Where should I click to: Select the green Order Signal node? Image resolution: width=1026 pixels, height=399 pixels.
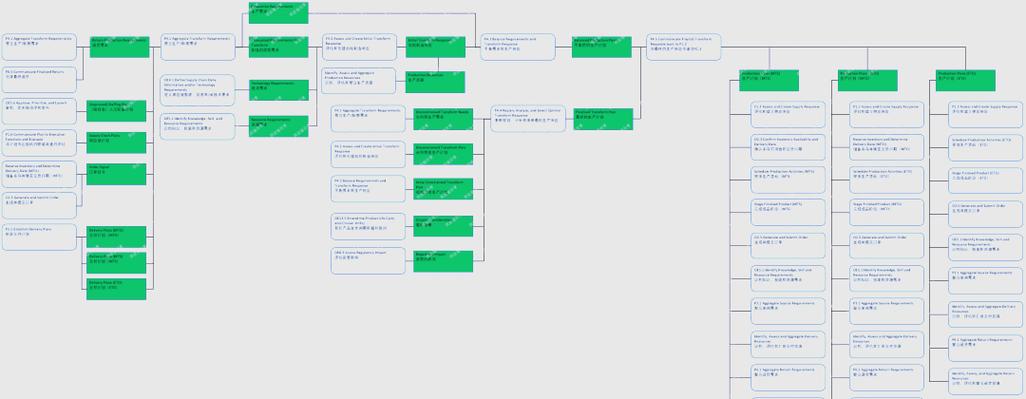click(x=116, y=174)
